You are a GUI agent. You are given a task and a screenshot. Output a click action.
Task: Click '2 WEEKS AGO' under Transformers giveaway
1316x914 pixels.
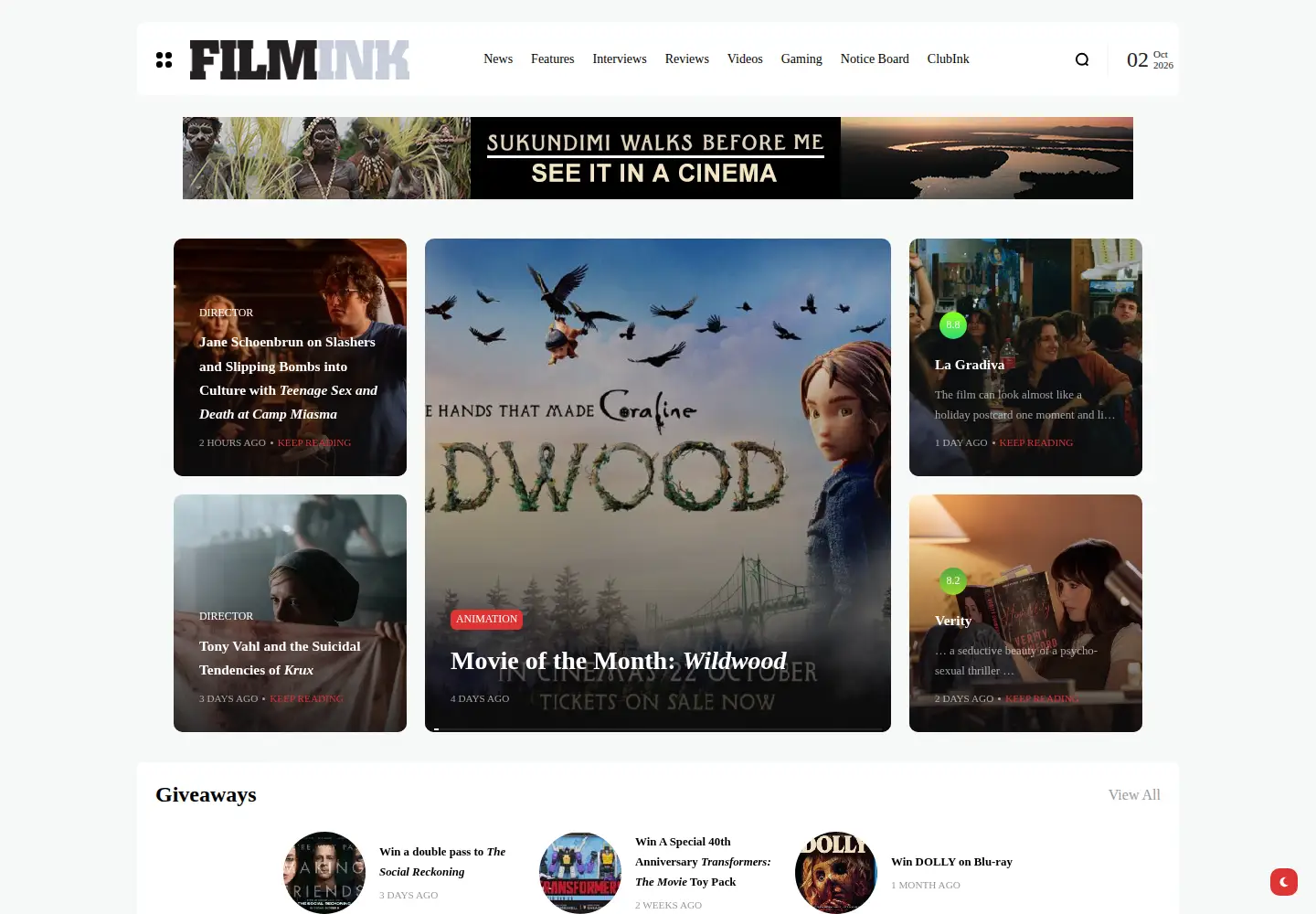tap(668, 905)
